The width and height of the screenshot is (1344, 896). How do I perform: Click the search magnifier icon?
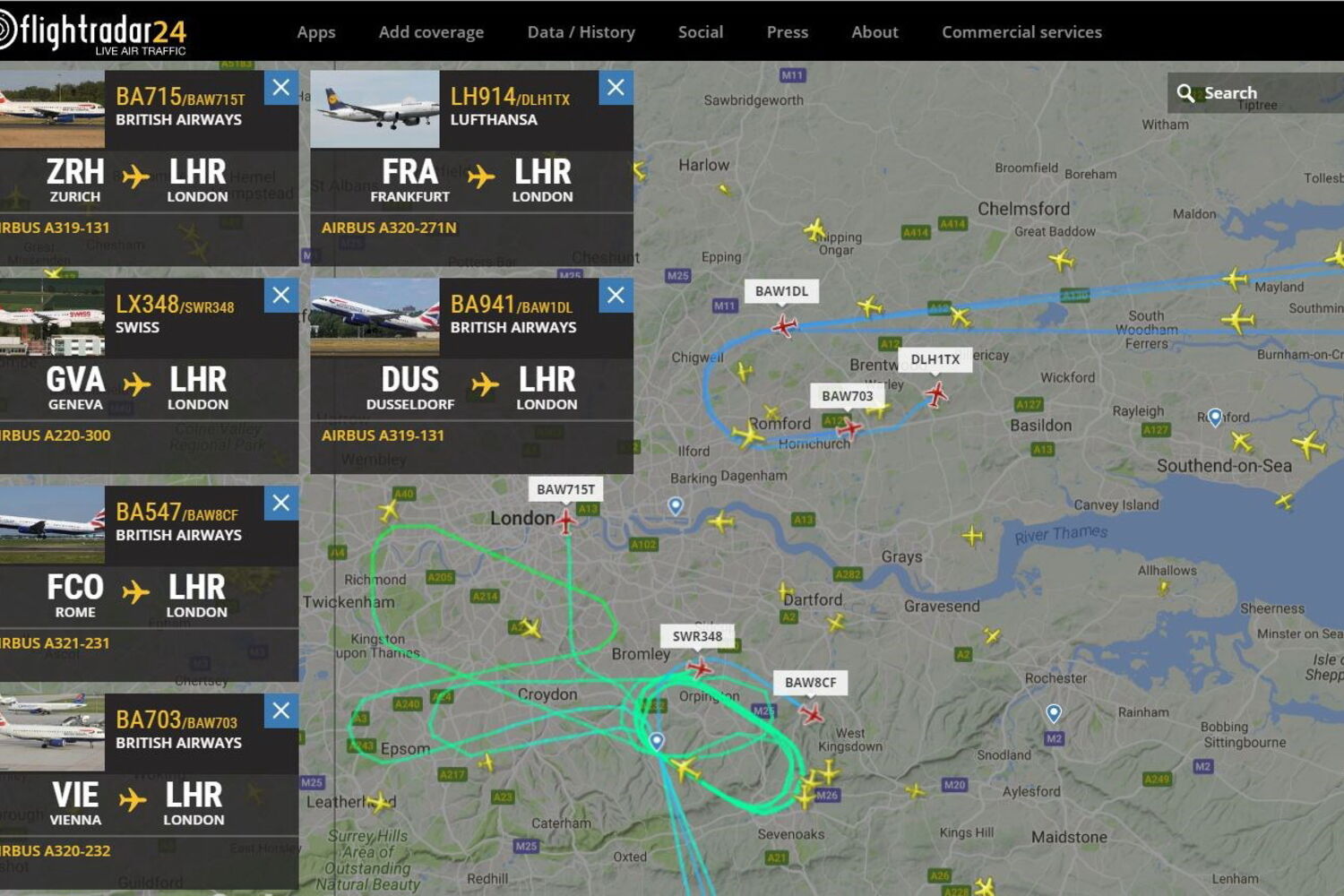1185,93
